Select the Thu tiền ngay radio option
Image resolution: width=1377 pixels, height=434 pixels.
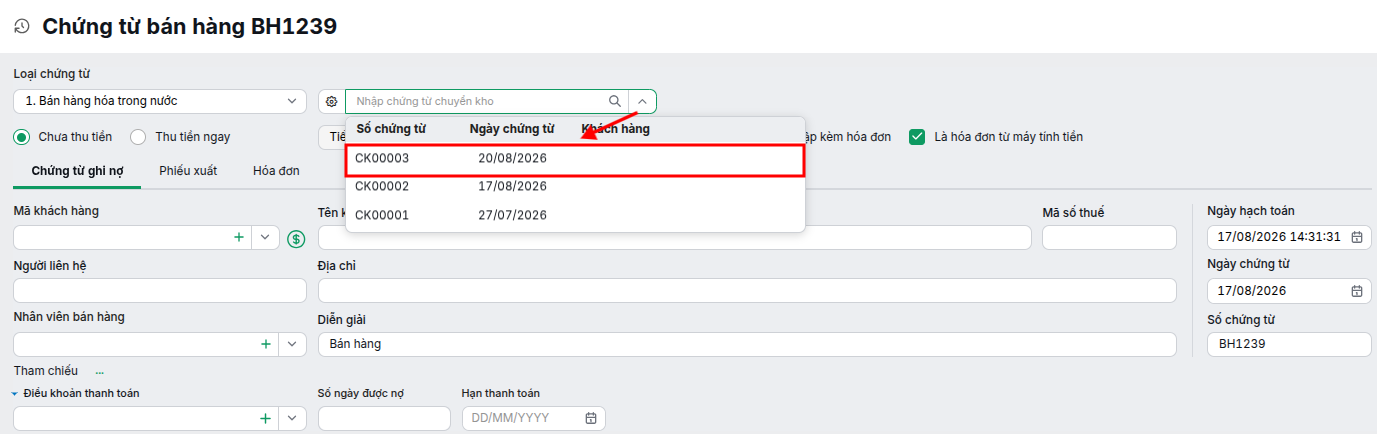(x=138, y=137)
